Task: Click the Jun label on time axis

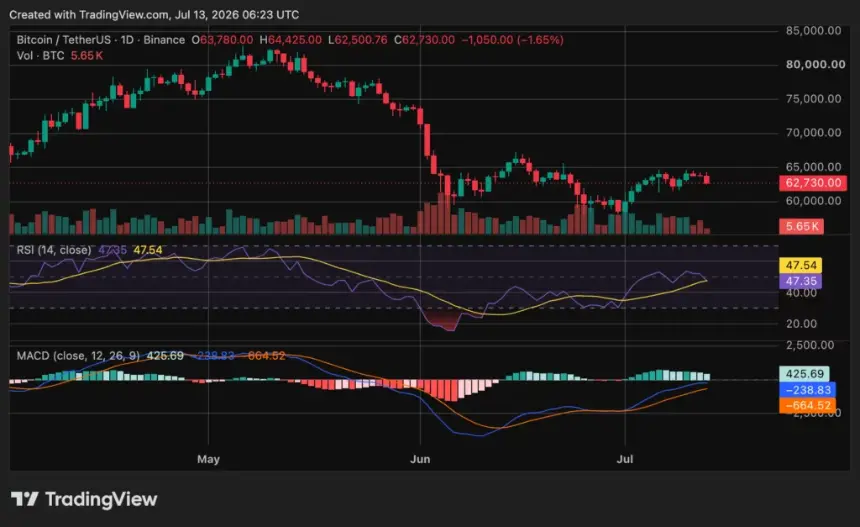Action: pyautogui.click(x=420, y=459)
